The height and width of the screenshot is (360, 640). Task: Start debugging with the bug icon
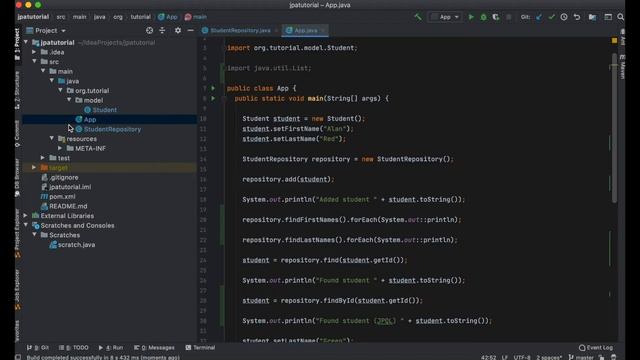point(483,17)
